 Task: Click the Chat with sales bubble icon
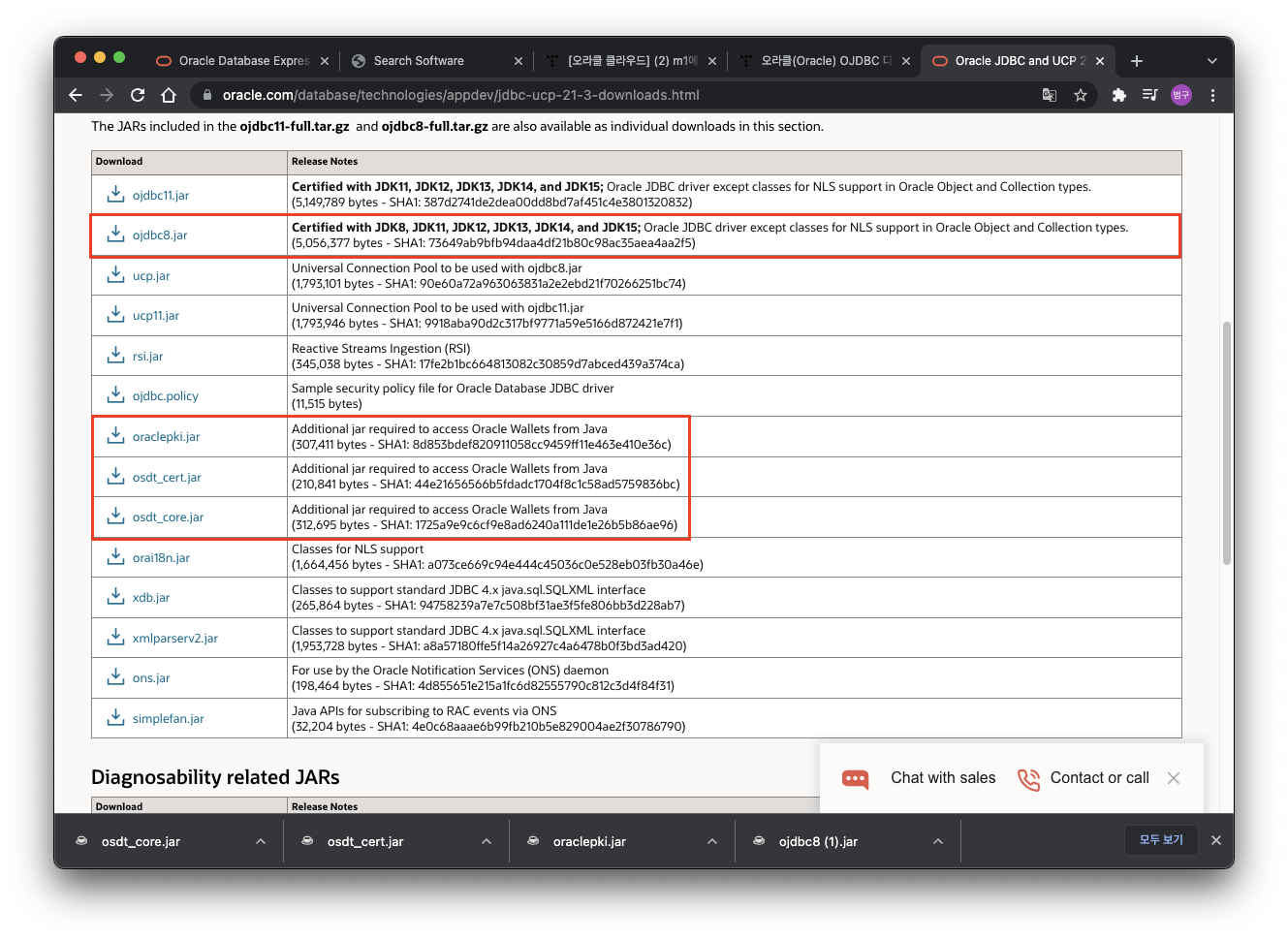click(856, 779)
